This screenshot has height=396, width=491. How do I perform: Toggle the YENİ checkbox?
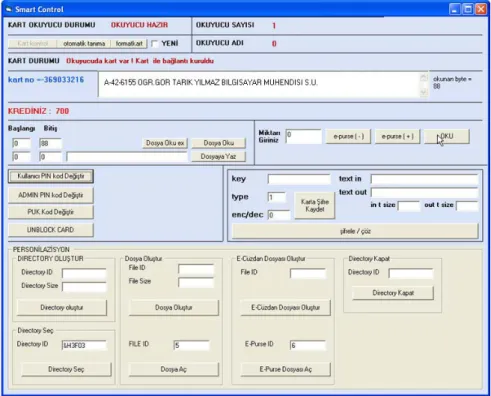(x=154, y=44)
